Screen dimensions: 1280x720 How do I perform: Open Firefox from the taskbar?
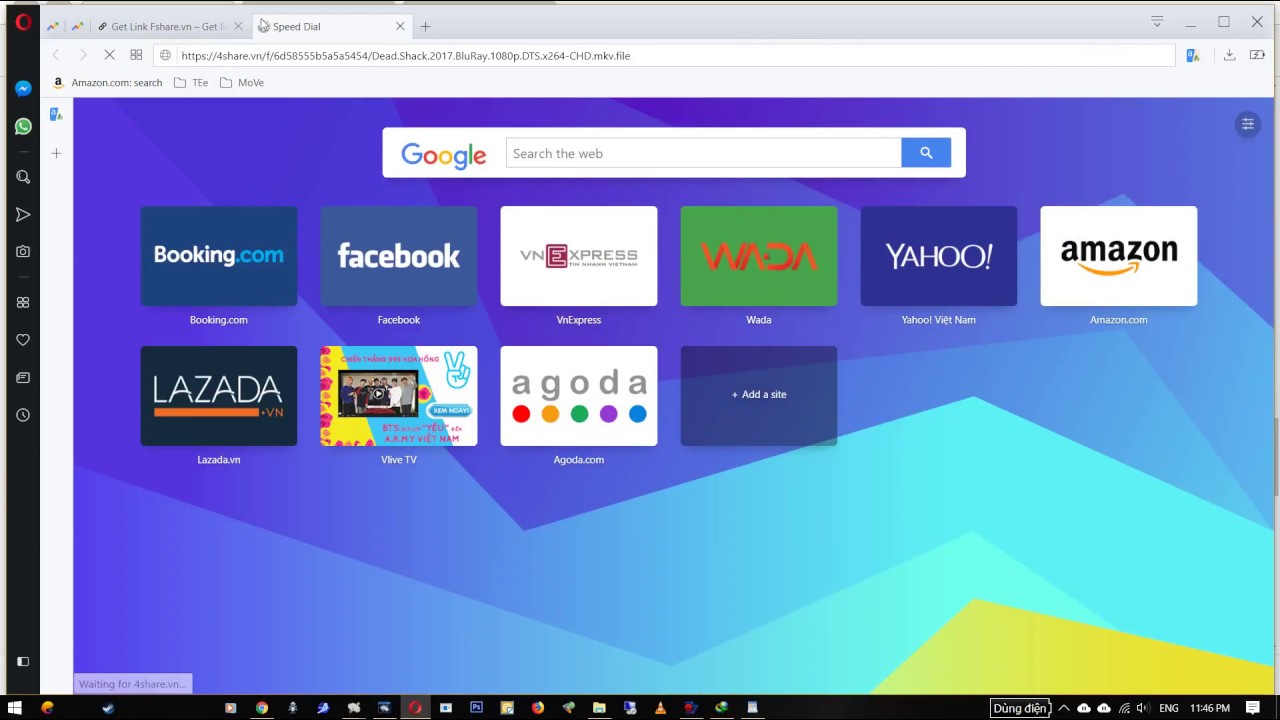tap(538, 708)
